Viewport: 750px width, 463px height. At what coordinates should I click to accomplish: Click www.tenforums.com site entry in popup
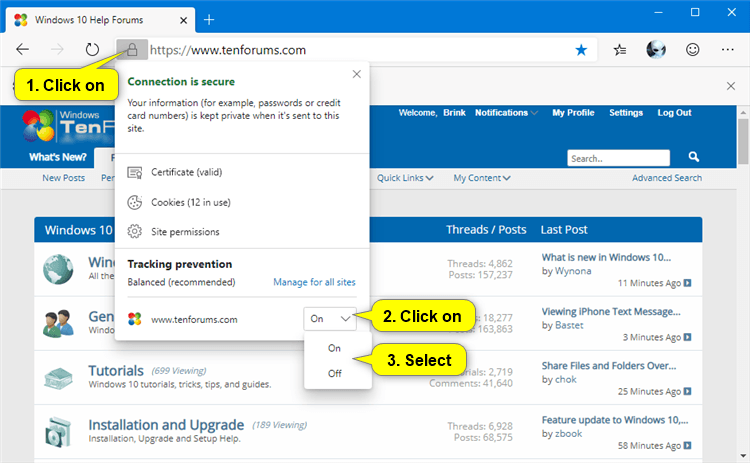coord(194,320)
